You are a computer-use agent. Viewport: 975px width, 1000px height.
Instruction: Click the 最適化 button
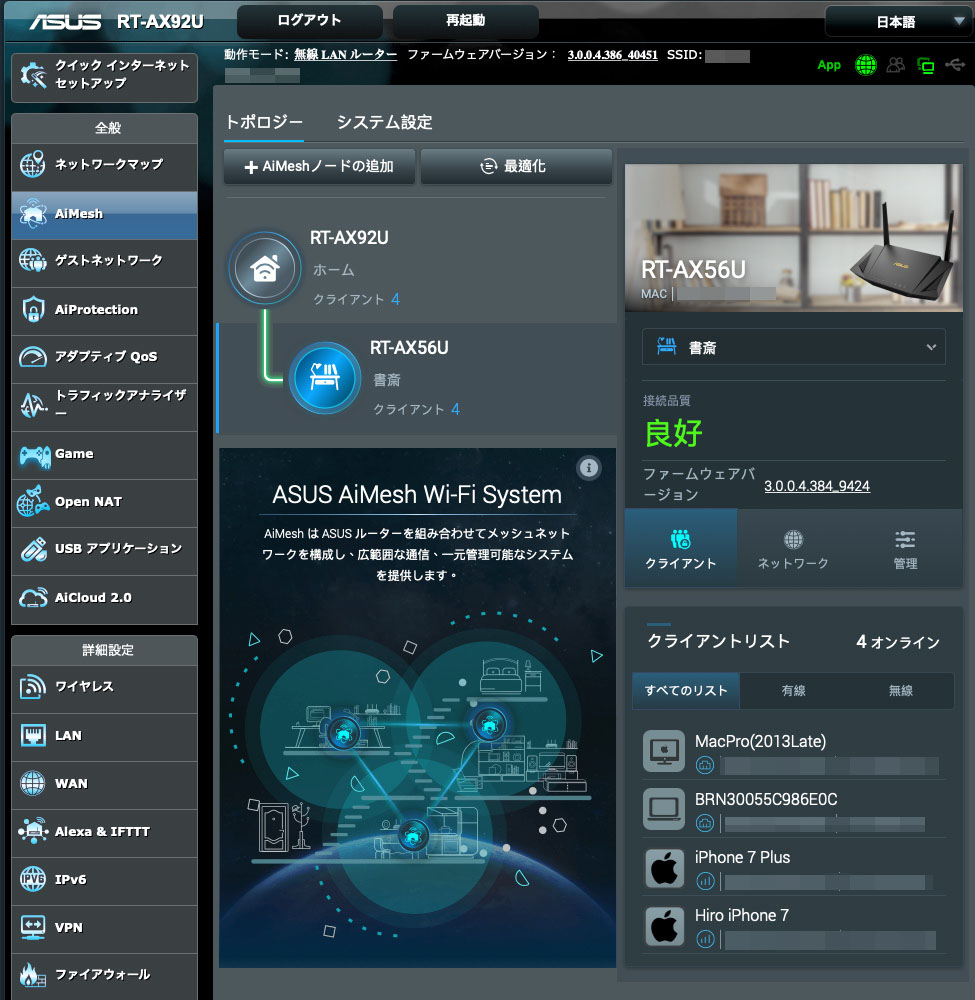click(x=516, y=166)
